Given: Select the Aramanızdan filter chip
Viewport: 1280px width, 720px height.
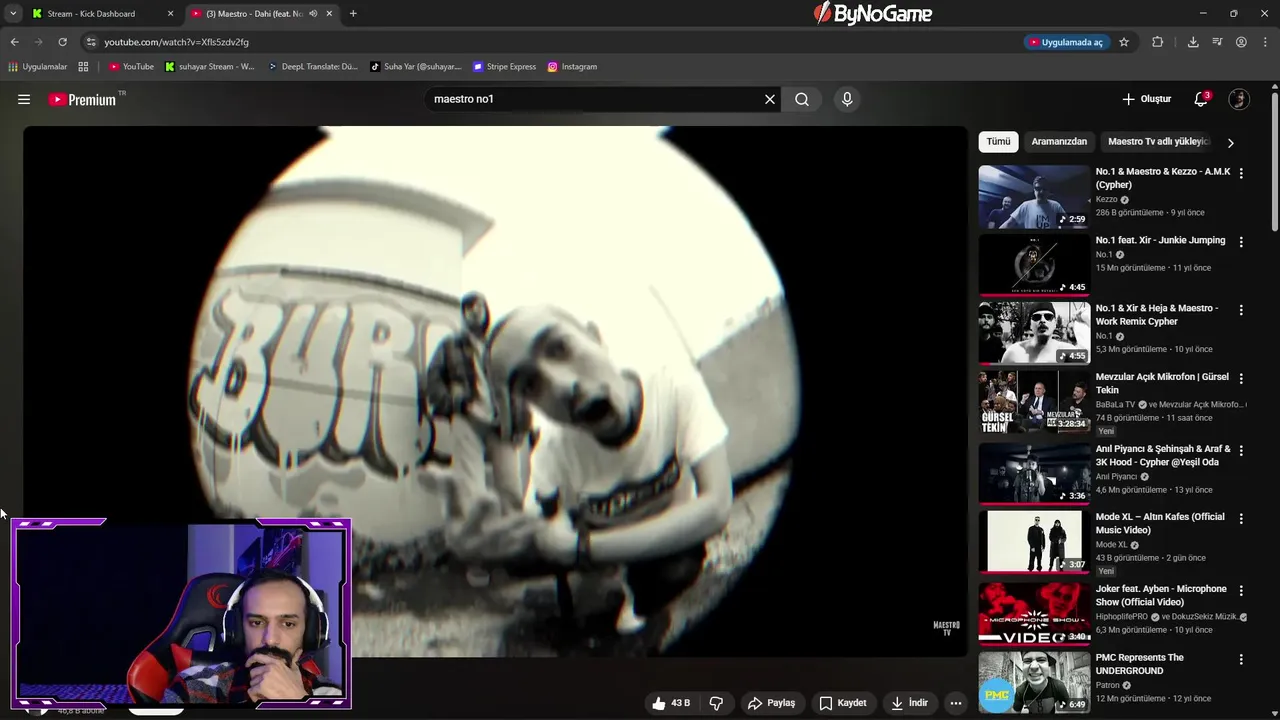Looking at the screenshot, I should coord(1059,142).
